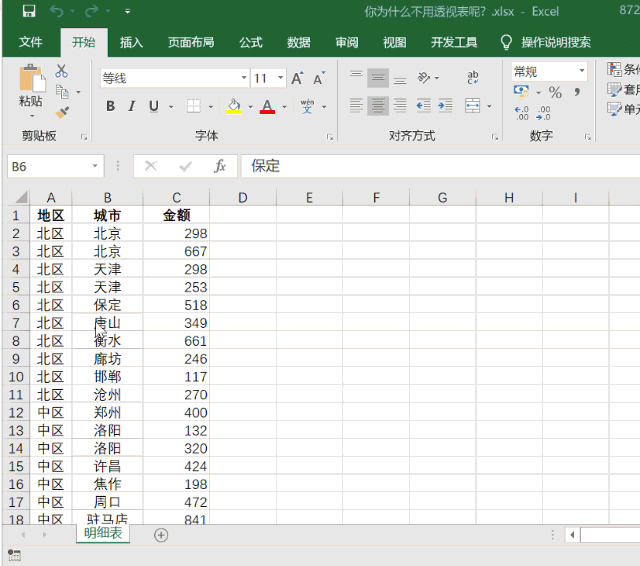This screenshot has height=566, width=640.
Task: Open the font name 等线 dropdown
Action: click(x=244, y=78)
